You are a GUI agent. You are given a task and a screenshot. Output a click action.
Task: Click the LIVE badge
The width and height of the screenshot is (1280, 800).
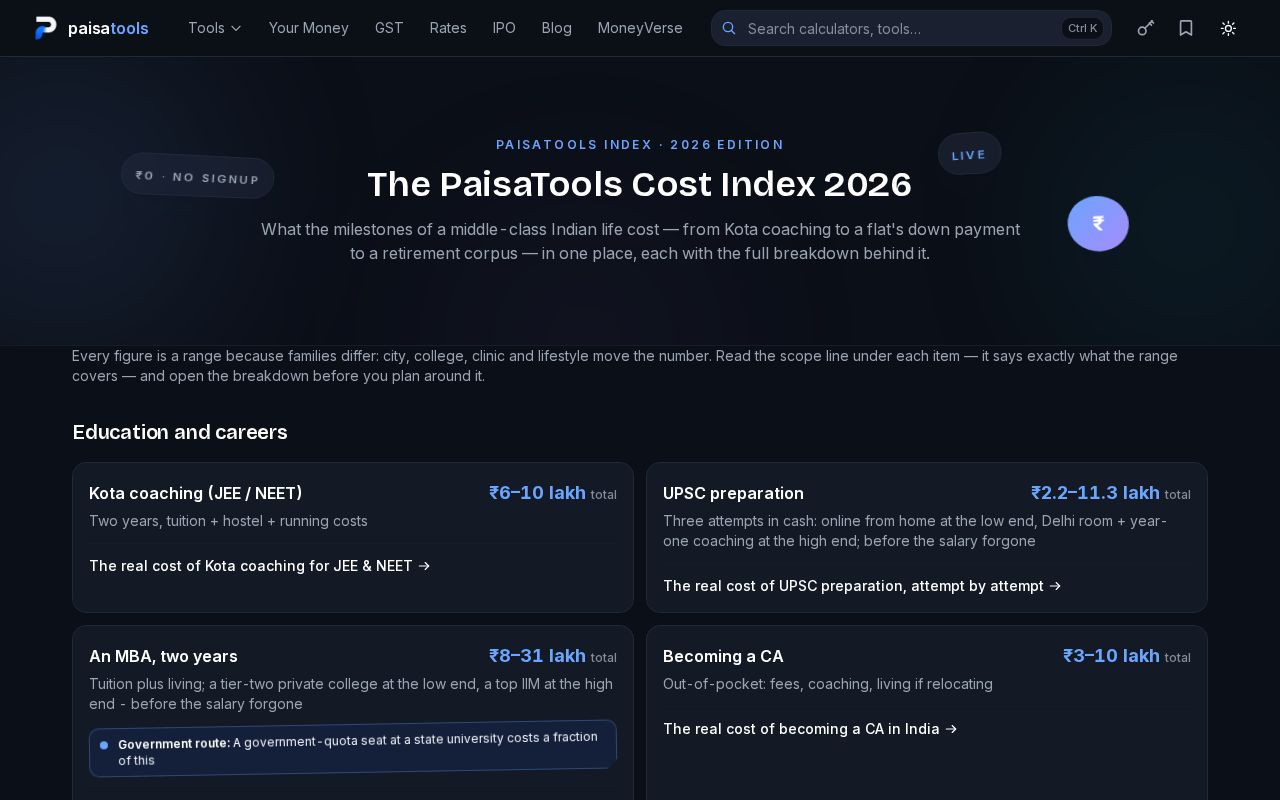[x=969, y=154]
